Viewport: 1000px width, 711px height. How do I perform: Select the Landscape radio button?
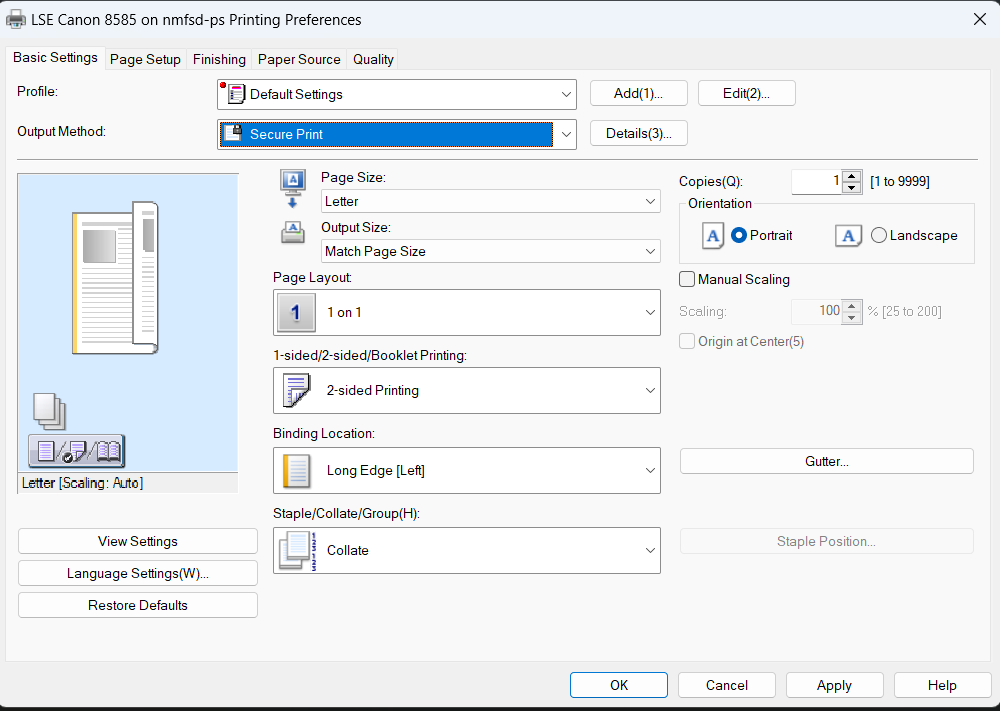point(878,235)
